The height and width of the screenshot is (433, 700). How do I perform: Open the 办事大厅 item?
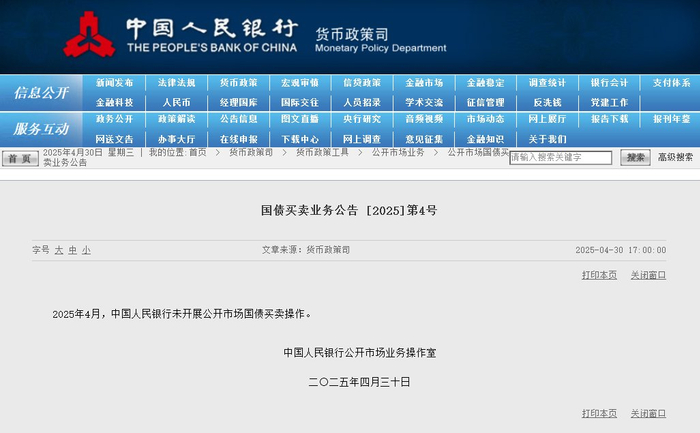click(x=176, y=139)
